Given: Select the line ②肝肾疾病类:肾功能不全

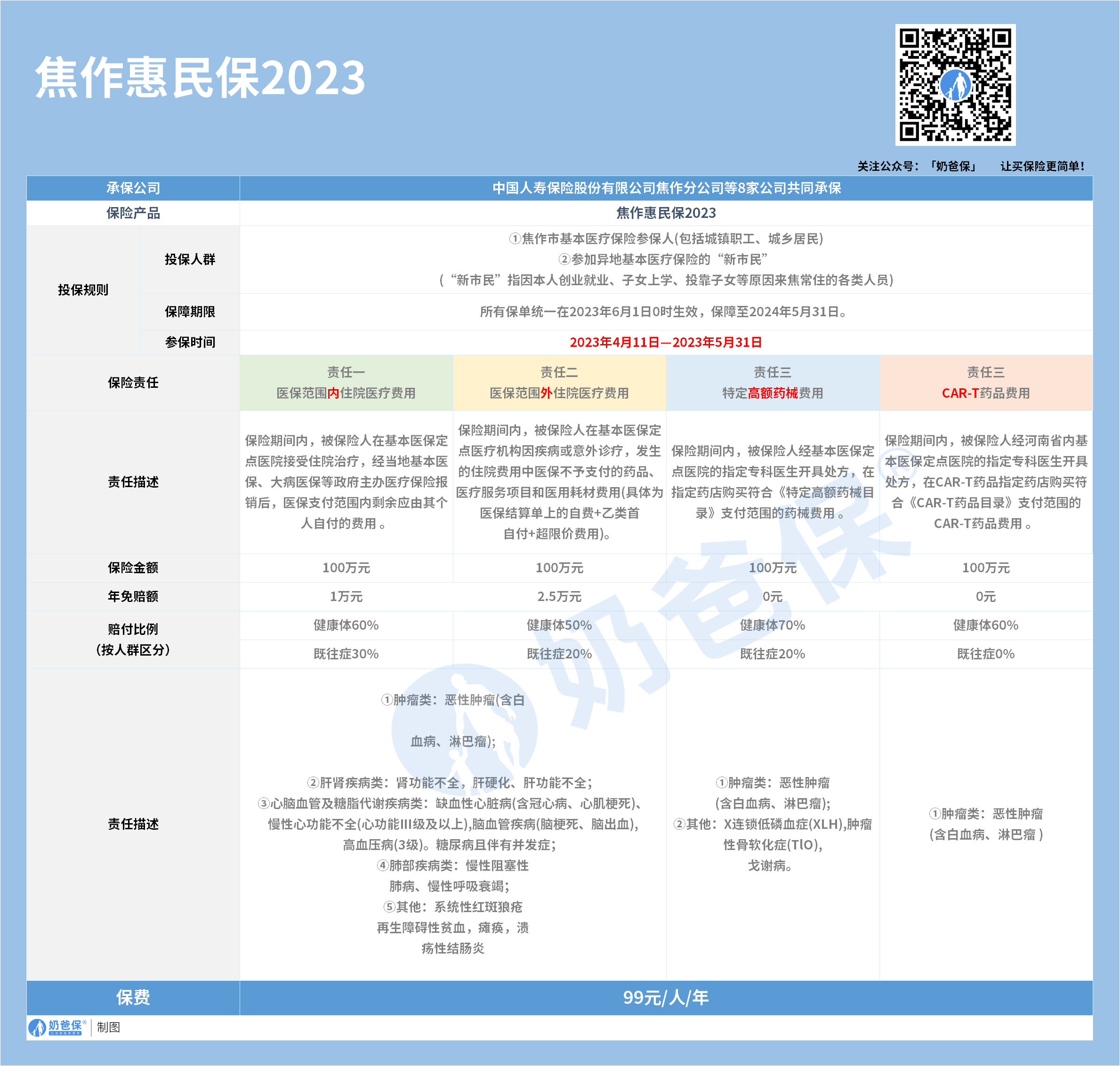Looking at the screenshot, I should click(450, 783).
